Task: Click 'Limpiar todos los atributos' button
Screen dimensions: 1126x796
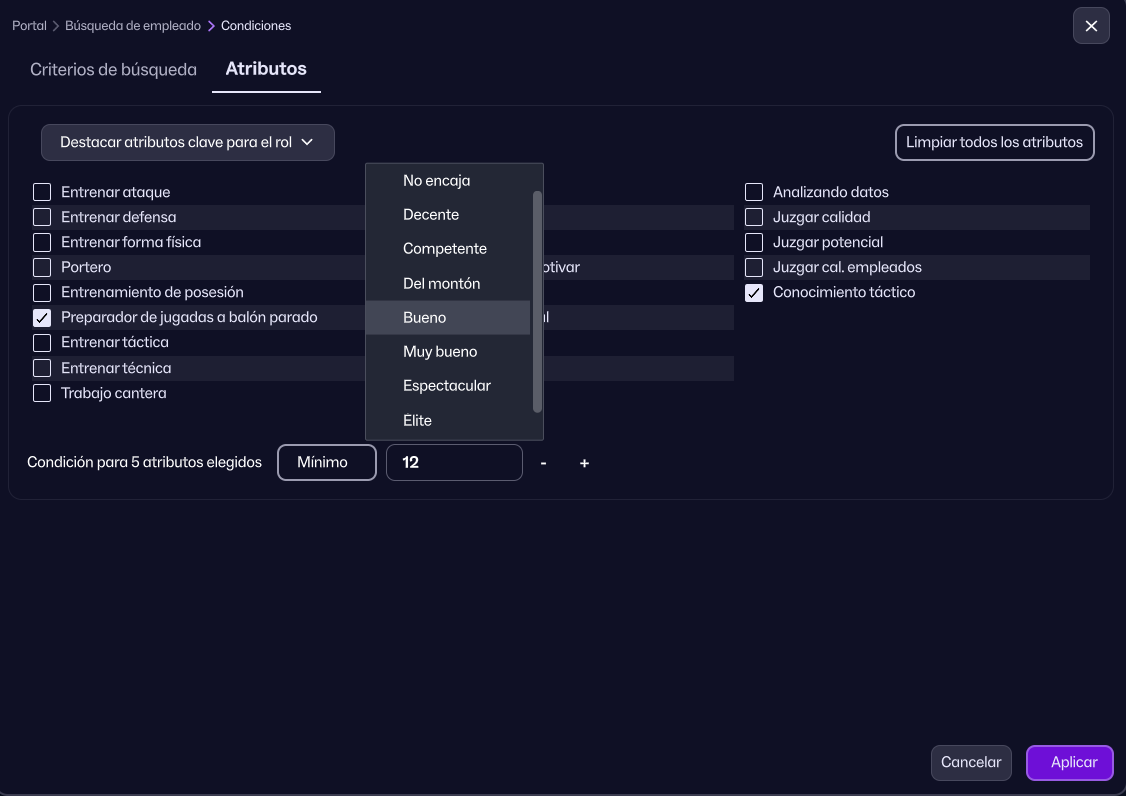Action: 994,142
